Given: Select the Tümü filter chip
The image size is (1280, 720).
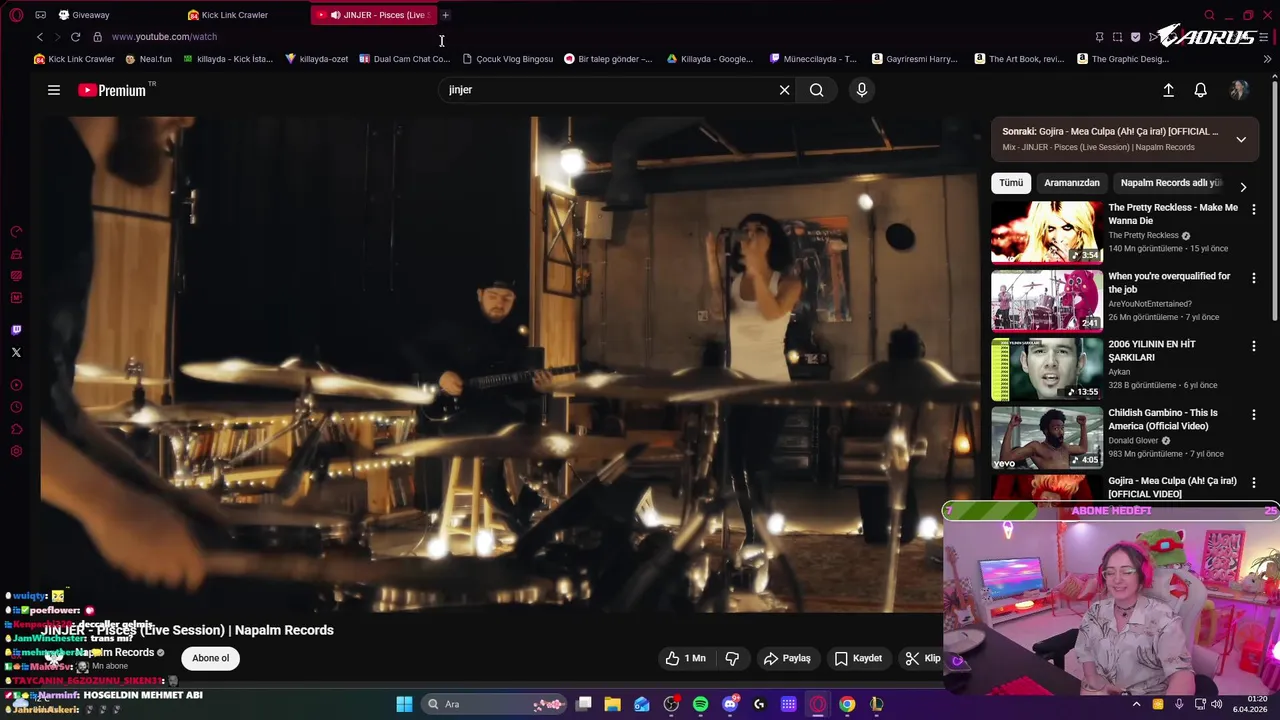Looking at the screenshot, I should pyautogui.click(x=1011, y=183).
